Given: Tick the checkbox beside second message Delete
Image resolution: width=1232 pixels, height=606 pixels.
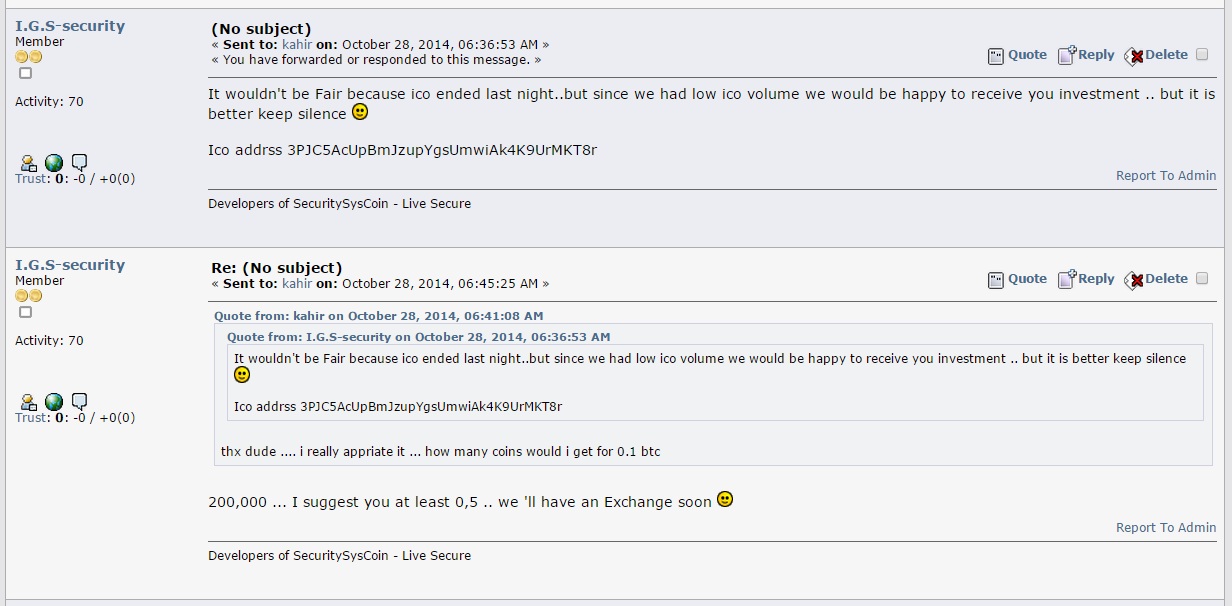Looking at the screenshot, I should 1202,279.
